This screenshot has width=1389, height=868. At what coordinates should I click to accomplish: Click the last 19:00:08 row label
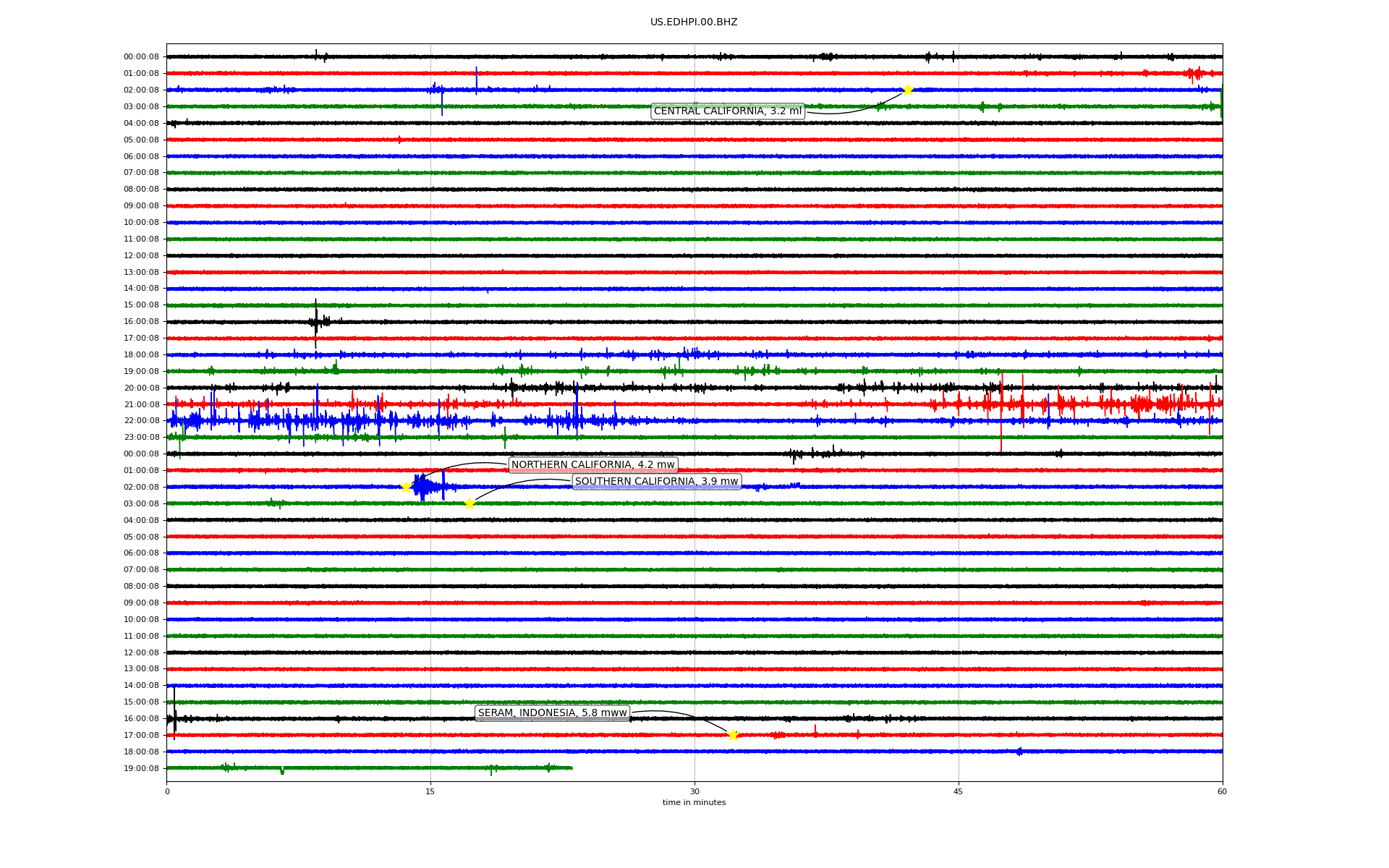(141, 768)
